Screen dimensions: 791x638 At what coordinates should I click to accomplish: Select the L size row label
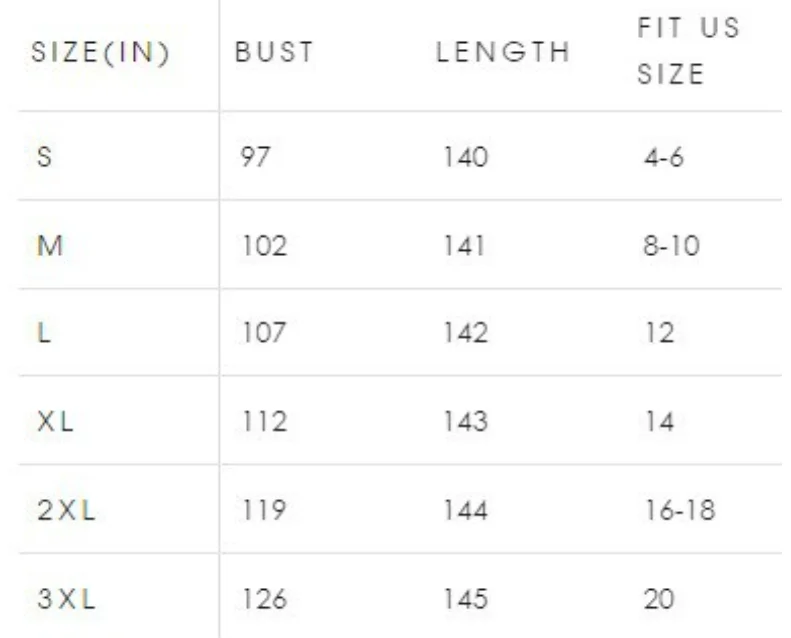pos(44,333)
